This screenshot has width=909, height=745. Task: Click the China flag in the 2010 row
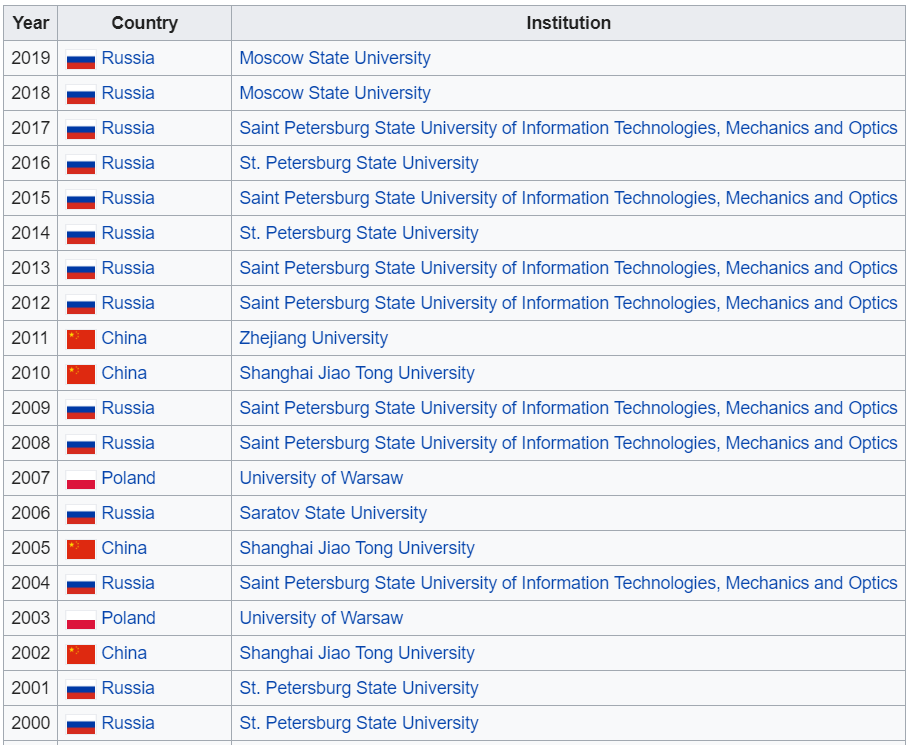tap(81, 374)
